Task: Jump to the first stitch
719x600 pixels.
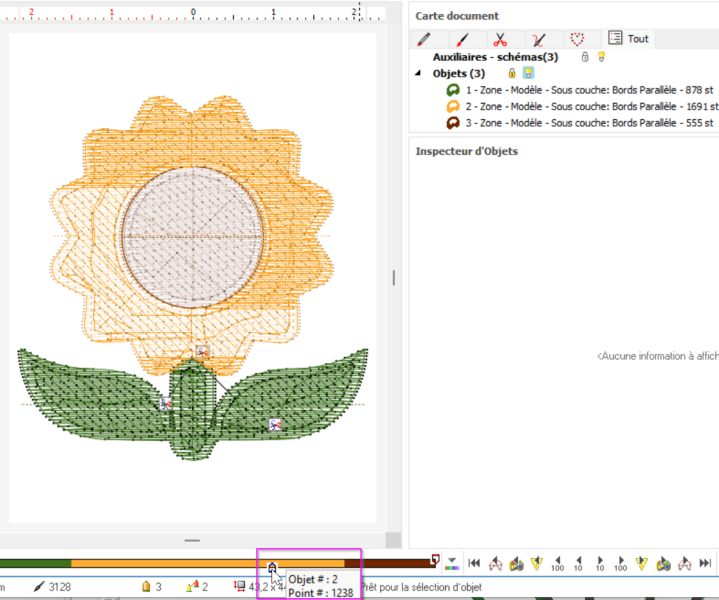Action: tap(474, 563)
